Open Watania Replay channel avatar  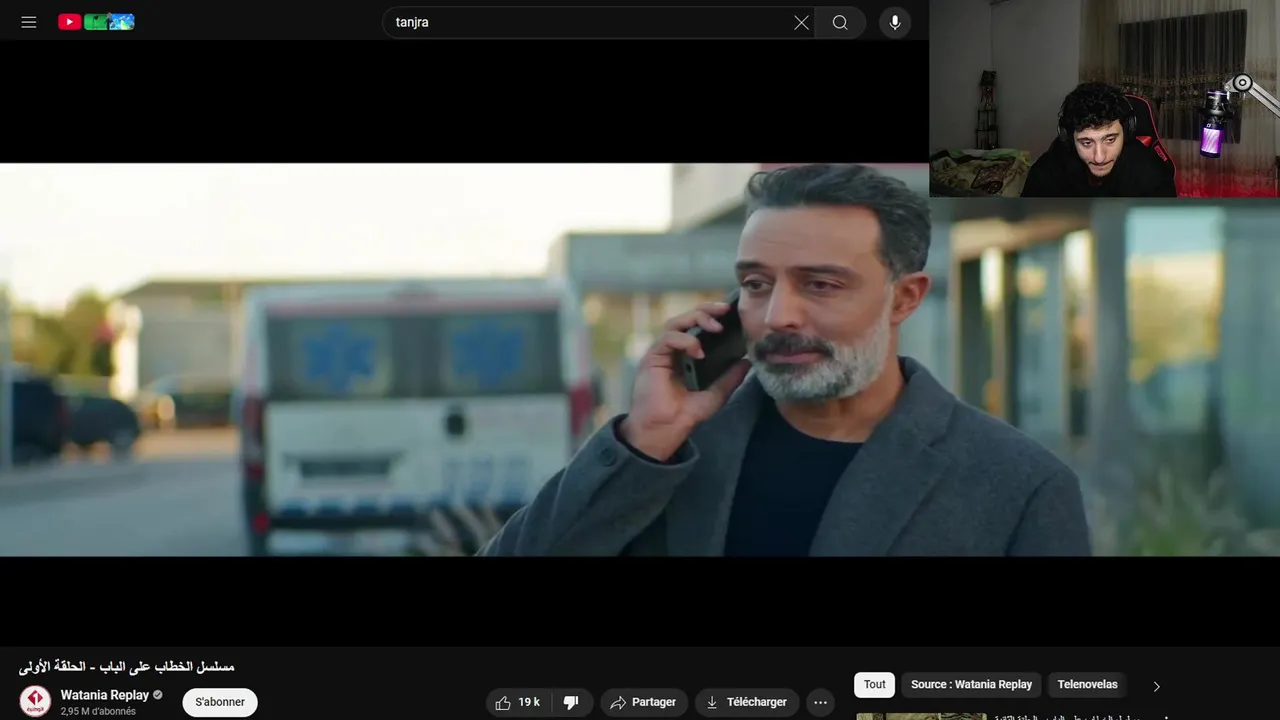(35, 701)
